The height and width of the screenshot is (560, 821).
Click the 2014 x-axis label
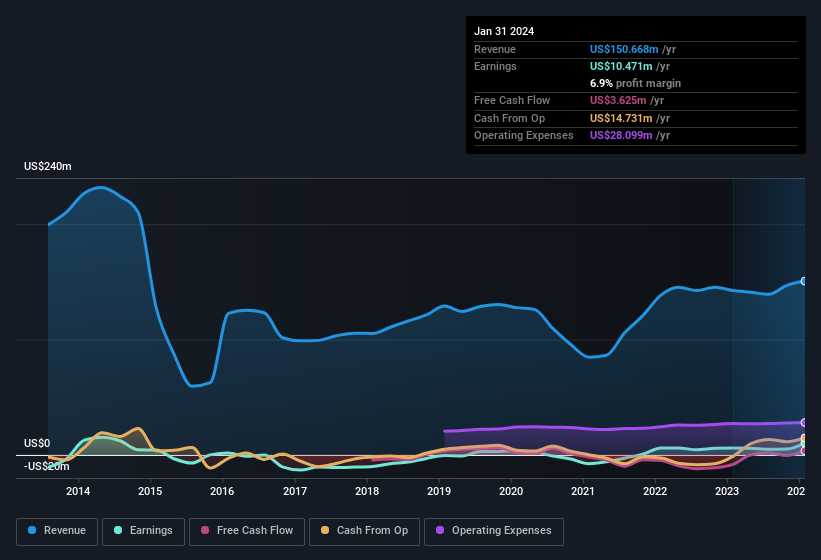tap(78, 491)
